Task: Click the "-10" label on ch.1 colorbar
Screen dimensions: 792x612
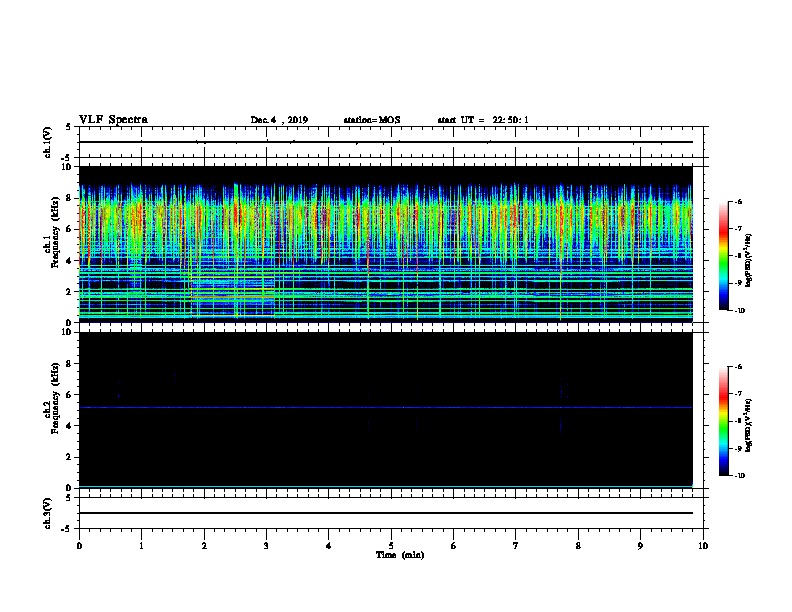Action: click(739, 310)
